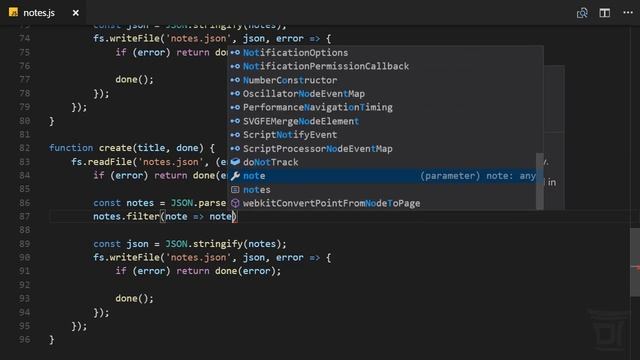Click the method cube icon beside webkitConvertPointFromNodeToPage
The height and width of the screenshot is (360, 640).
point(235,203)
